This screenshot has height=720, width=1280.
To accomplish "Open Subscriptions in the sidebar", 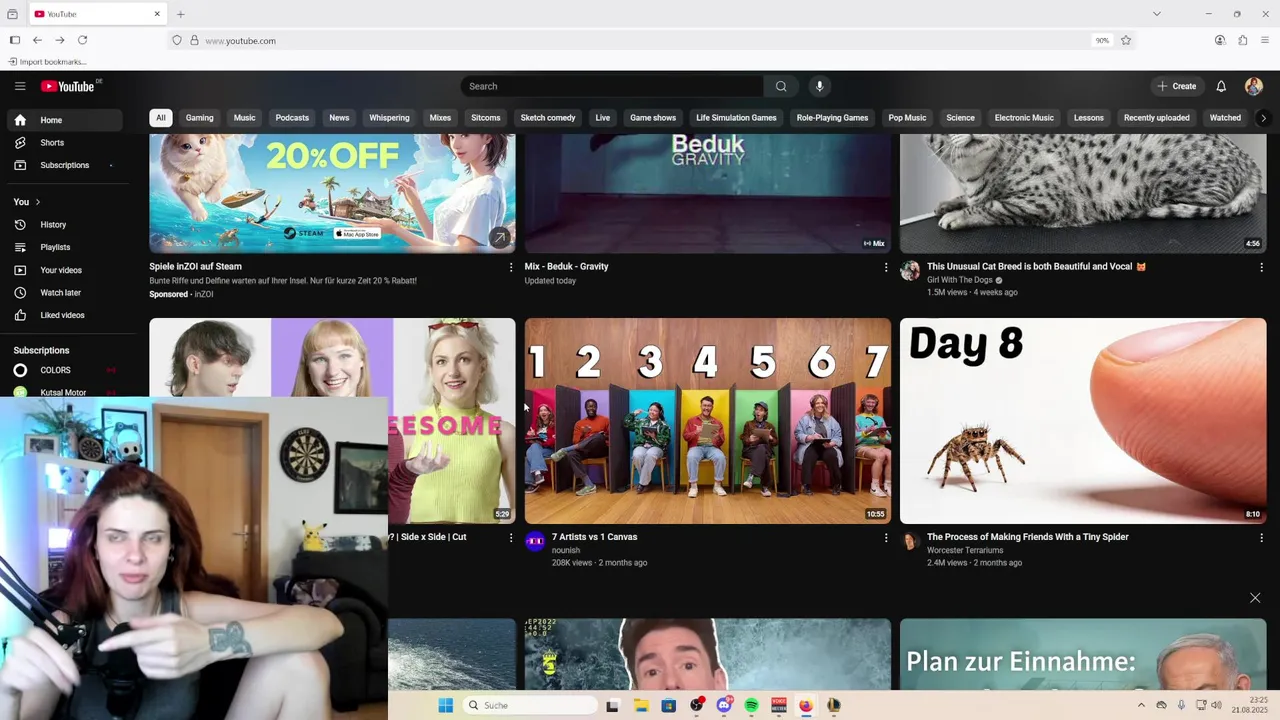I will (x=66, y=165).
